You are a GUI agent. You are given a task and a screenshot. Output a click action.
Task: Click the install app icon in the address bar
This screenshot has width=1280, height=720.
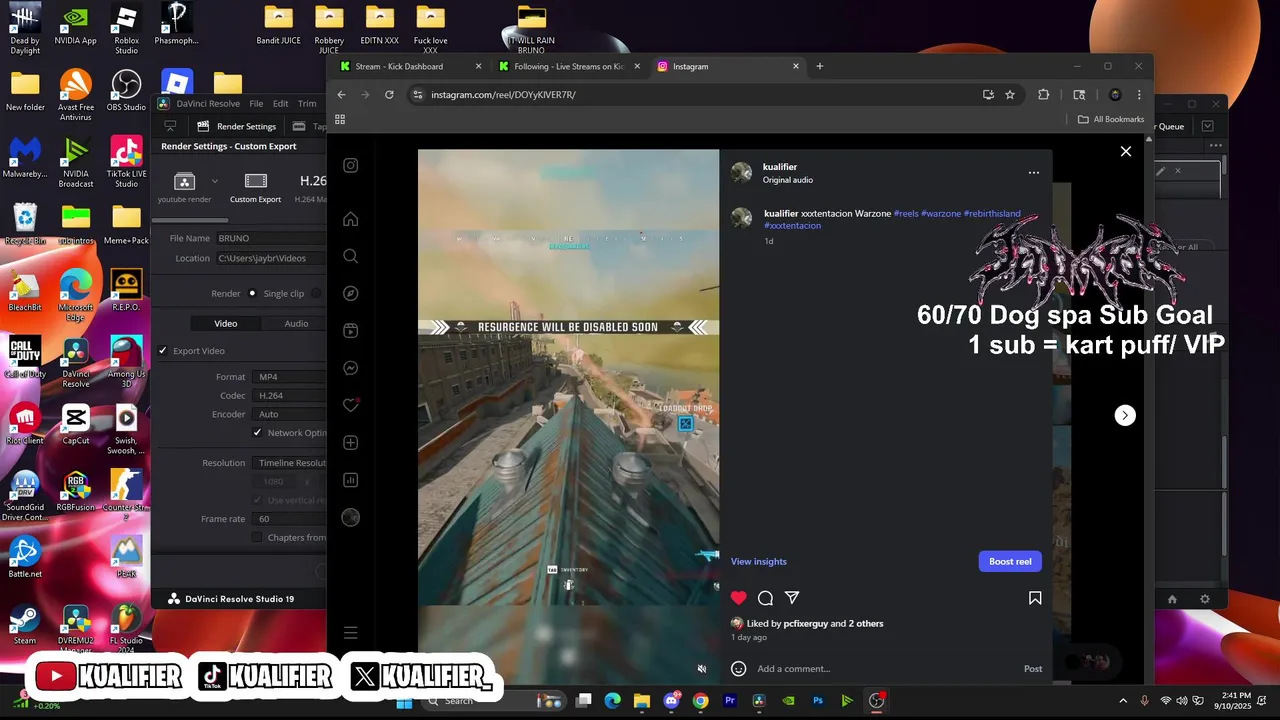[x=988, y=94]
